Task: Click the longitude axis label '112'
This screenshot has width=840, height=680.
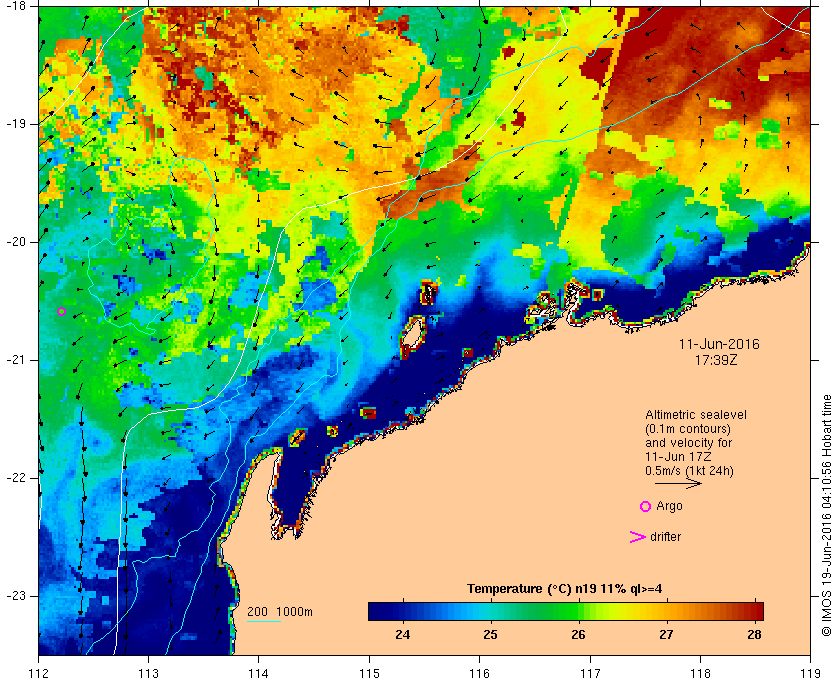Action: (39, 673)
